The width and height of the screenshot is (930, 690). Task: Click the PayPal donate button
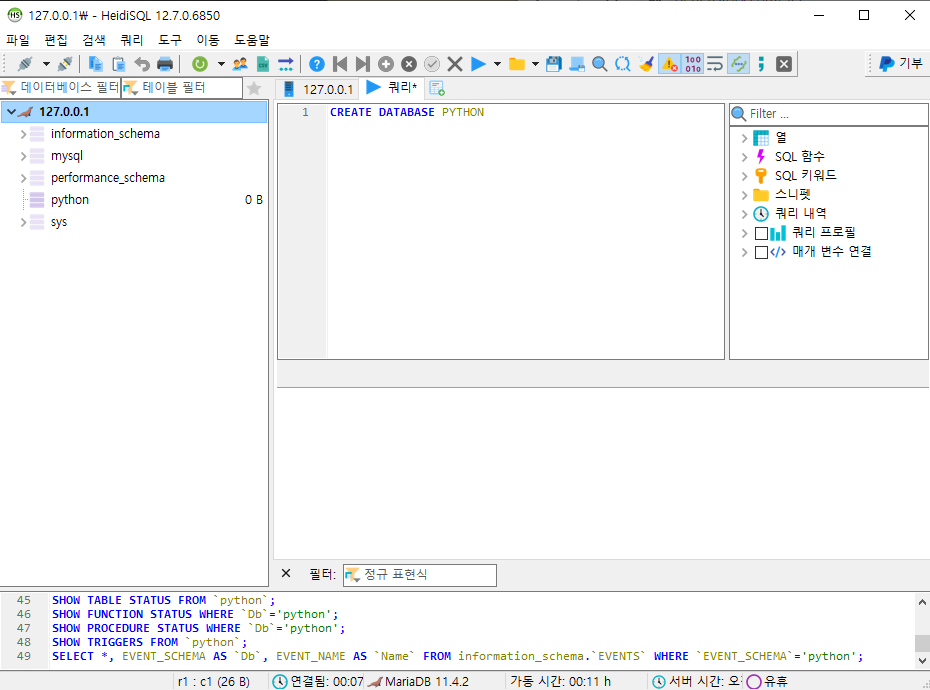pos(900,63)
